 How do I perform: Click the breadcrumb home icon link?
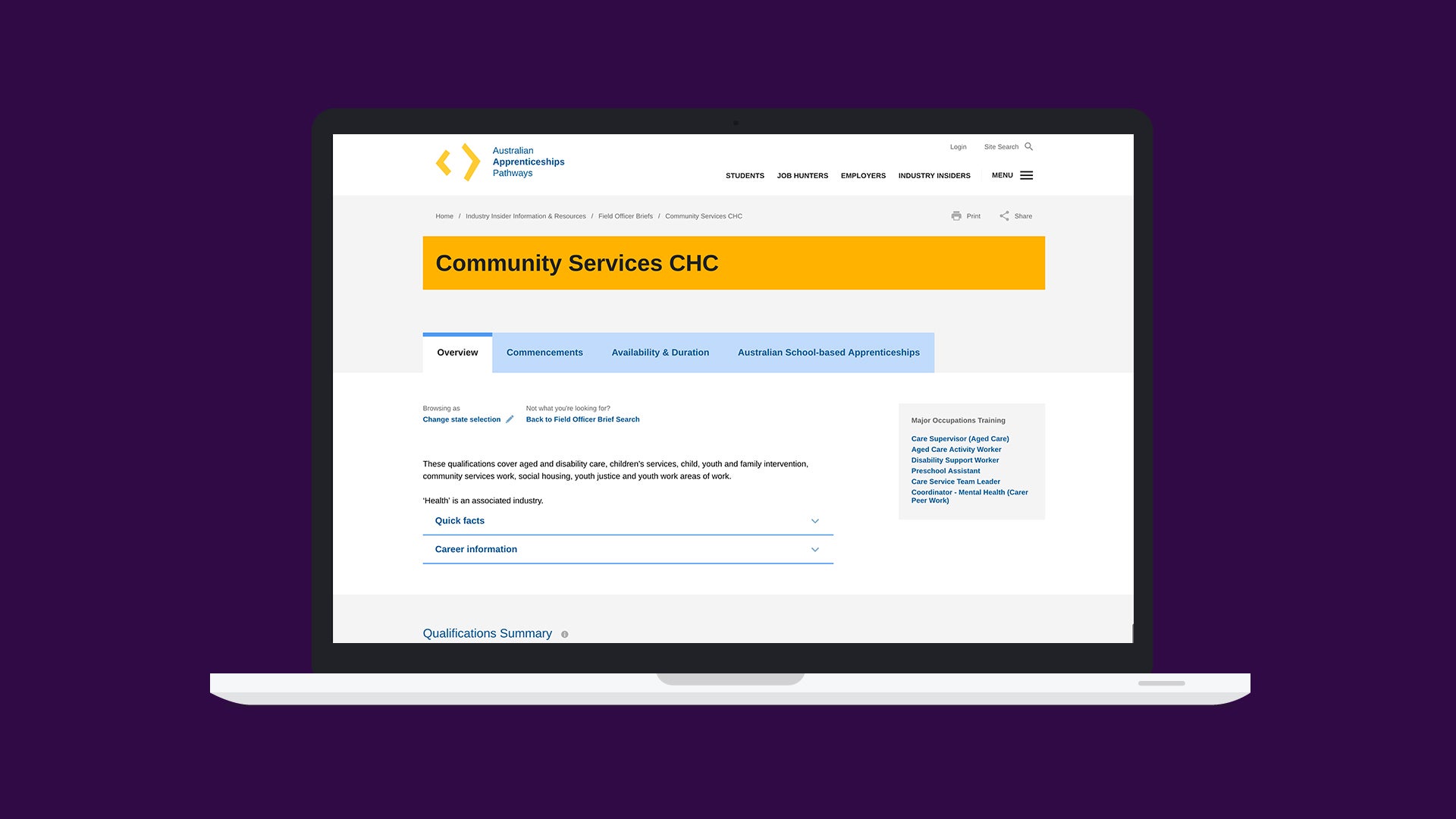pyautogui.click(x=444, y=216)
